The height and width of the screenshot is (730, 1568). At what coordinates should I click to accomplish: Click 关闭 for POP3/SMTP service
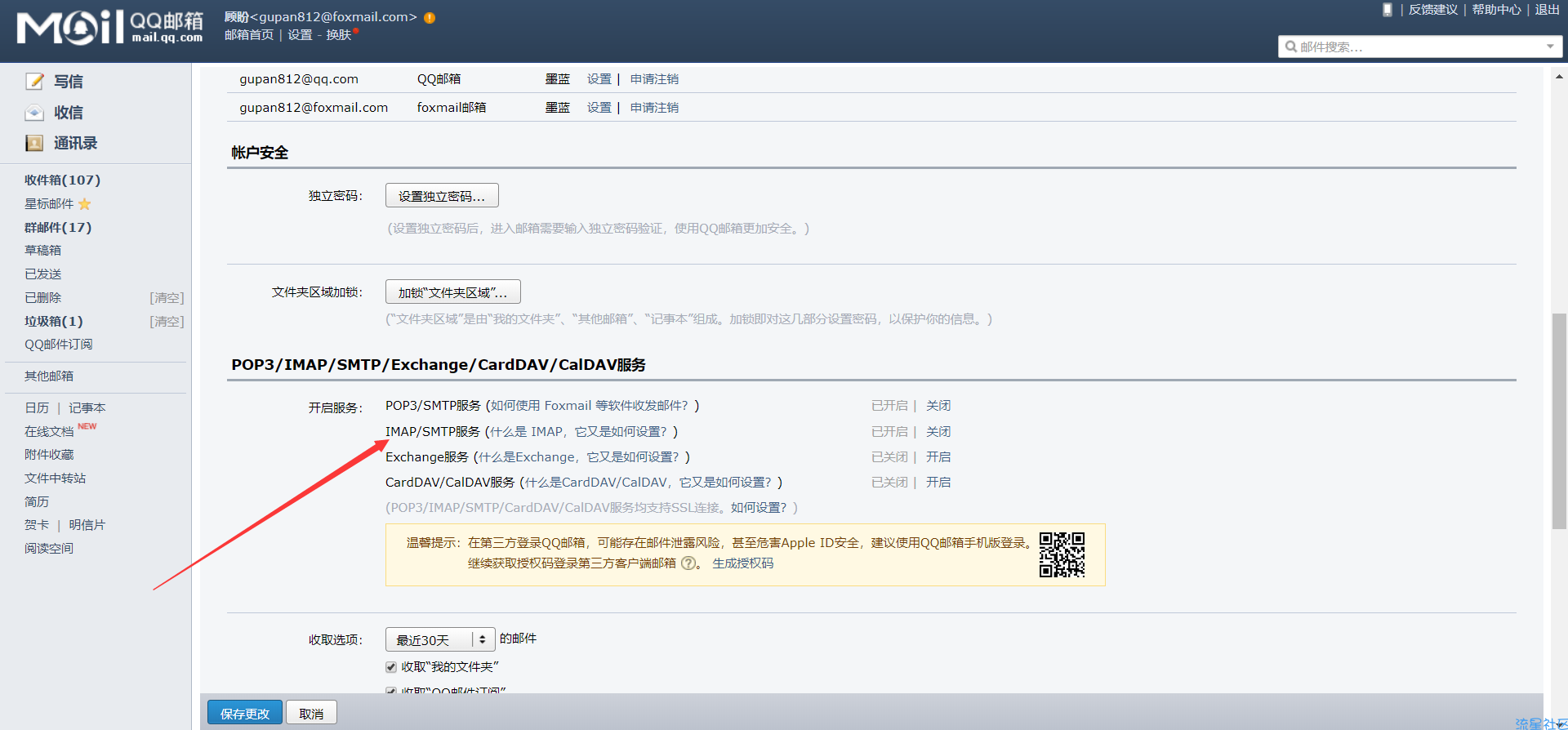point(938,406)
